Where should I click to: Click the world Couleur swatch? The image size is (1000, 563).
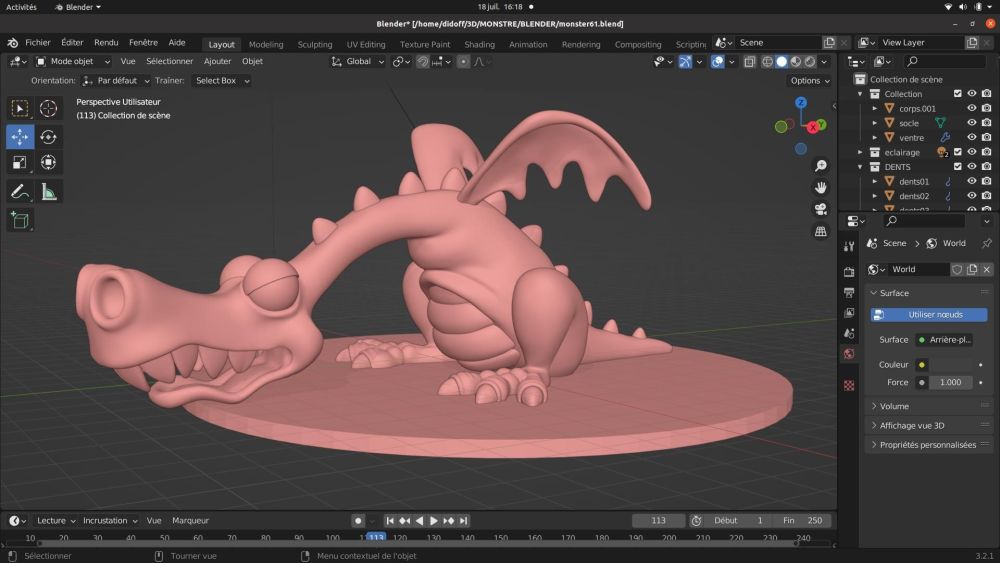pyautogui.click(x=950, y=365)
